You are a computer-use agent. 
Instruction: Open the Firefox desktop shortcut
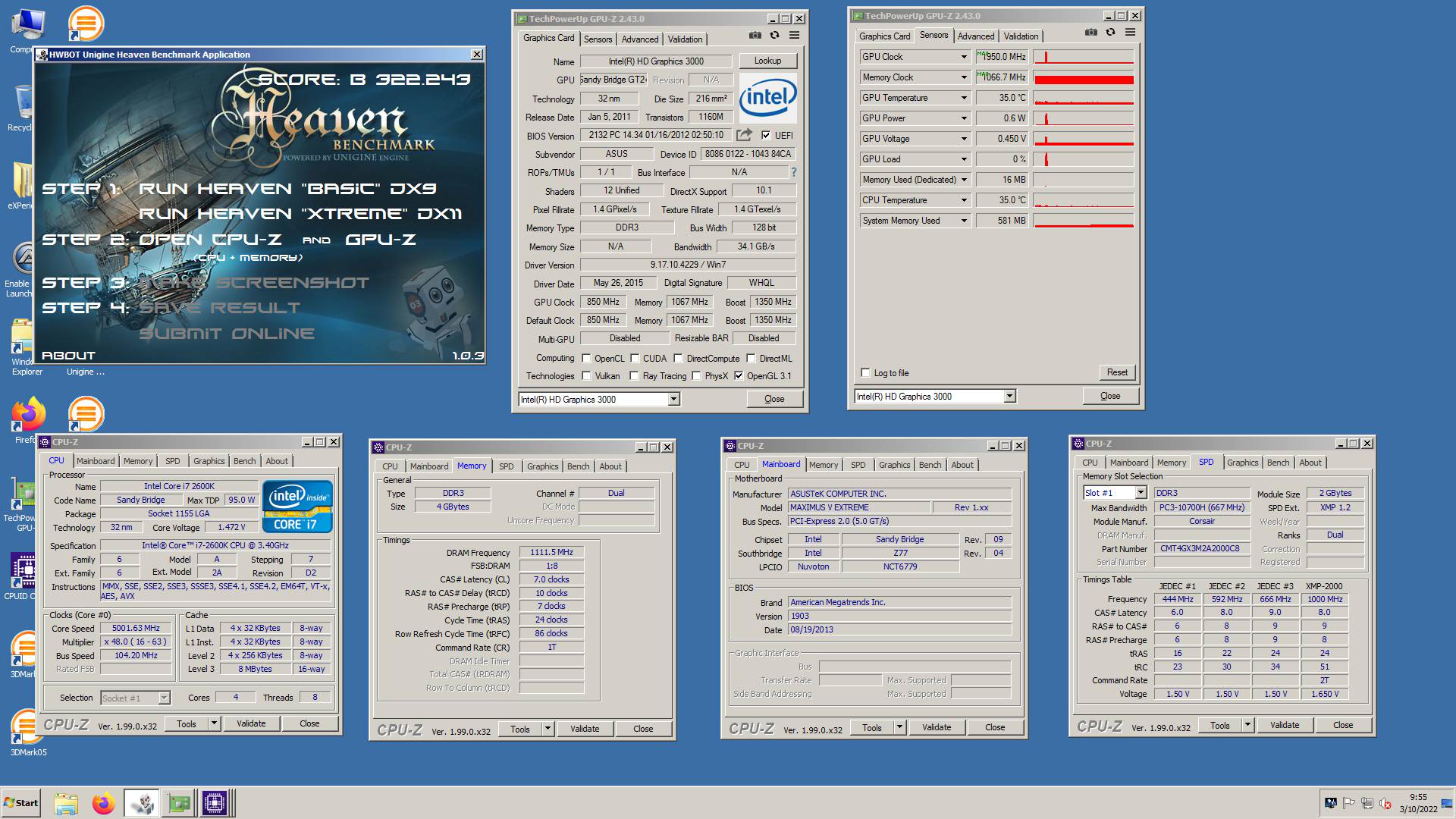point(28,416)
